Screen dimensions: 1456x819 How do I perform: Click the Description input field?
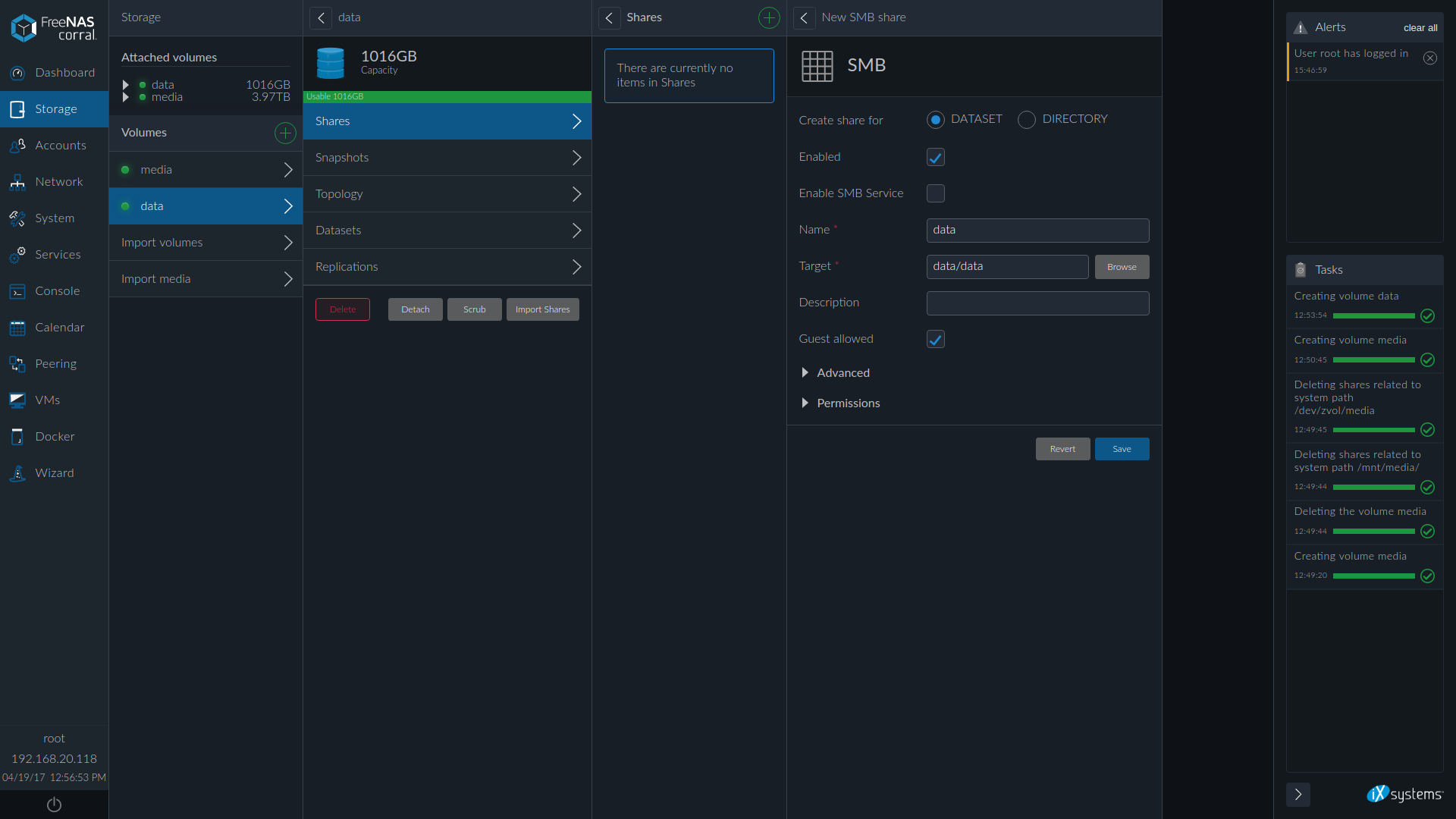pos(1037,303)
